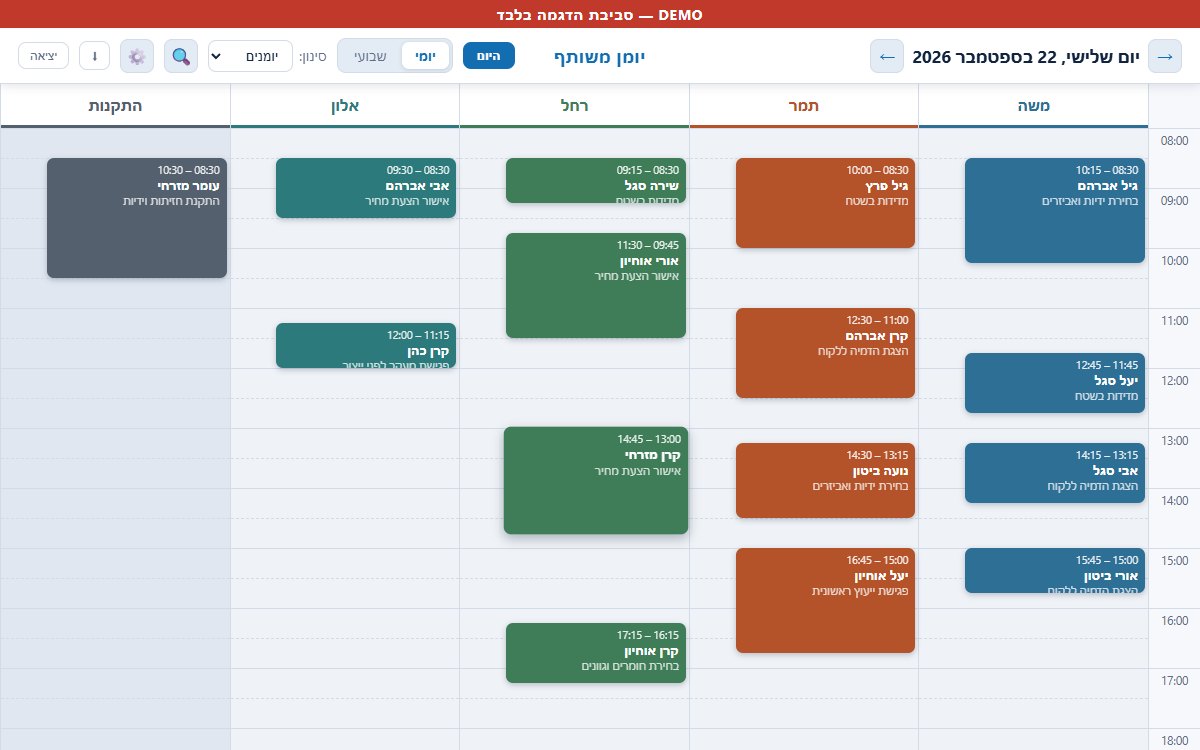
Task: Click the right-pointing arrow beside the date
Action: point(1165,56)
